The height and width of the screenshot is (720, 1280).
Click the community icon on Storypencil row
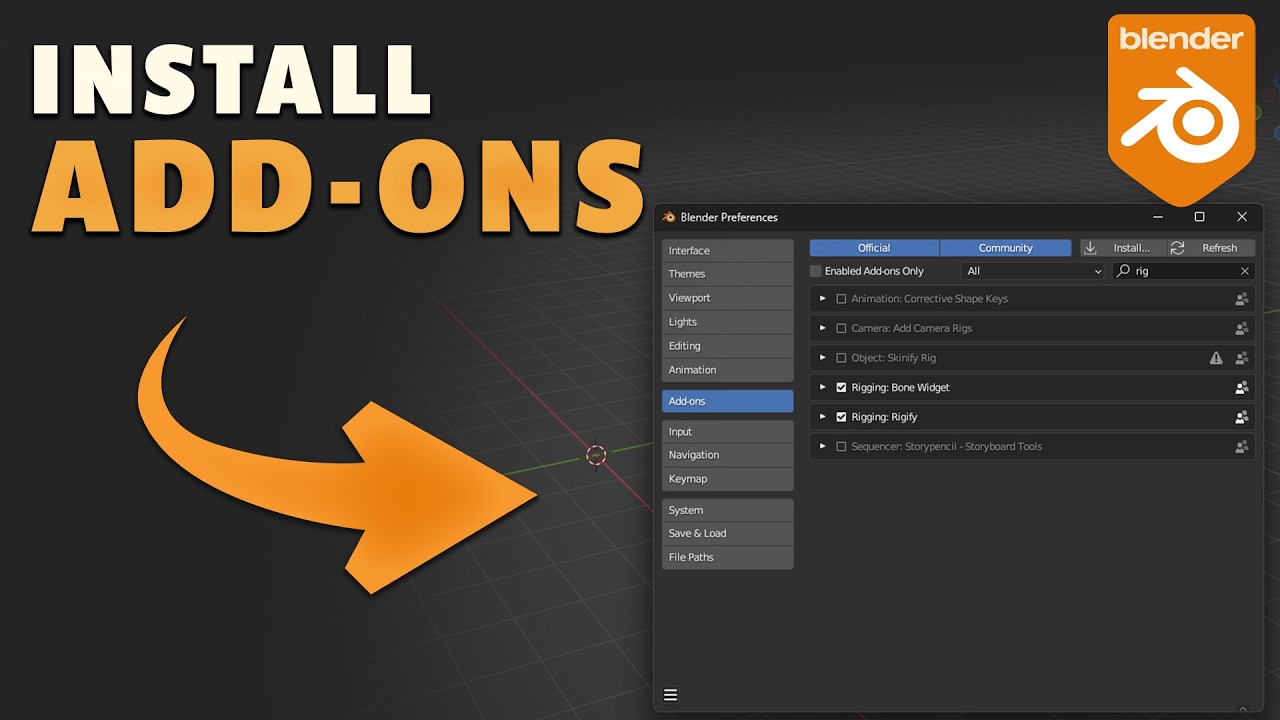coord(1241,447)
